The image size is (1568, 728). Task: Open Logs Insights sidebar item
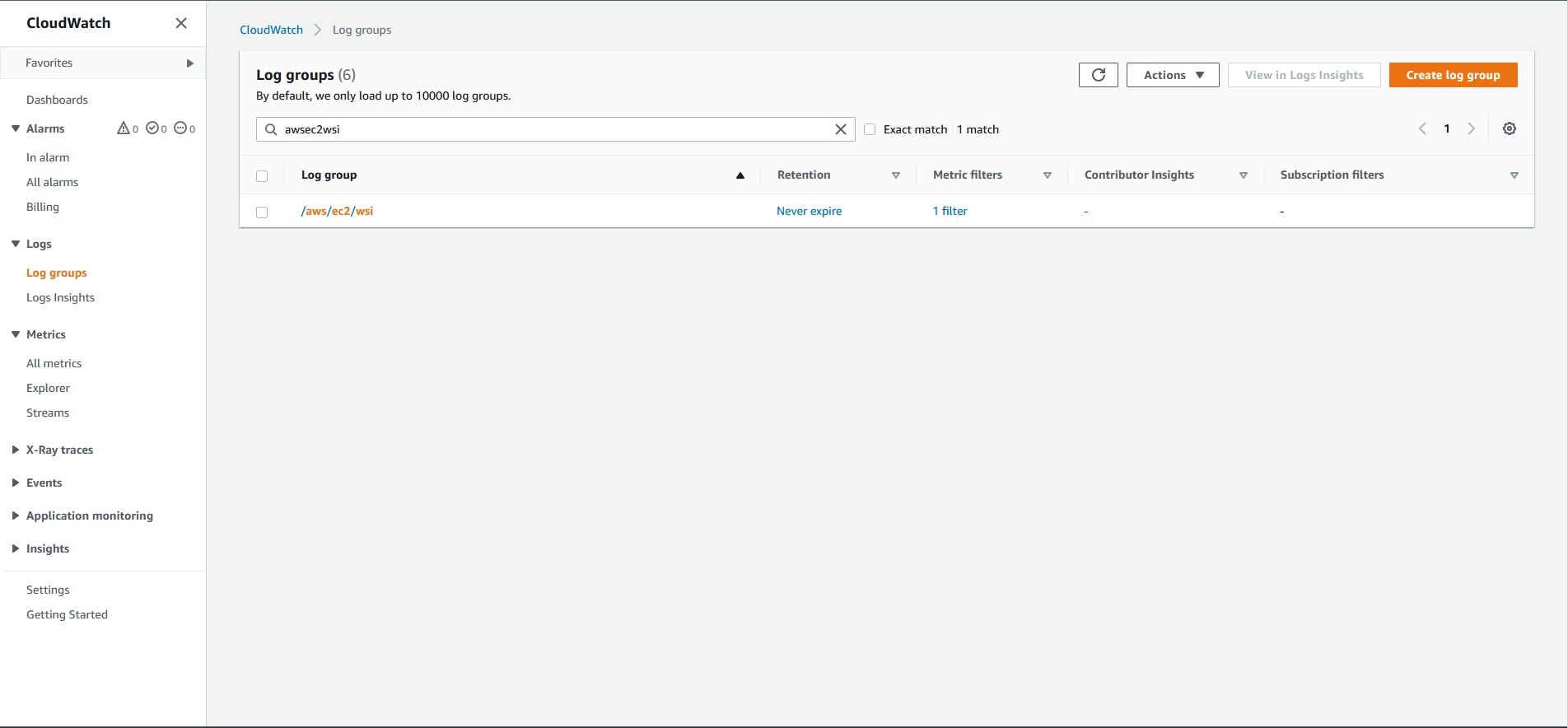point(60,297)
